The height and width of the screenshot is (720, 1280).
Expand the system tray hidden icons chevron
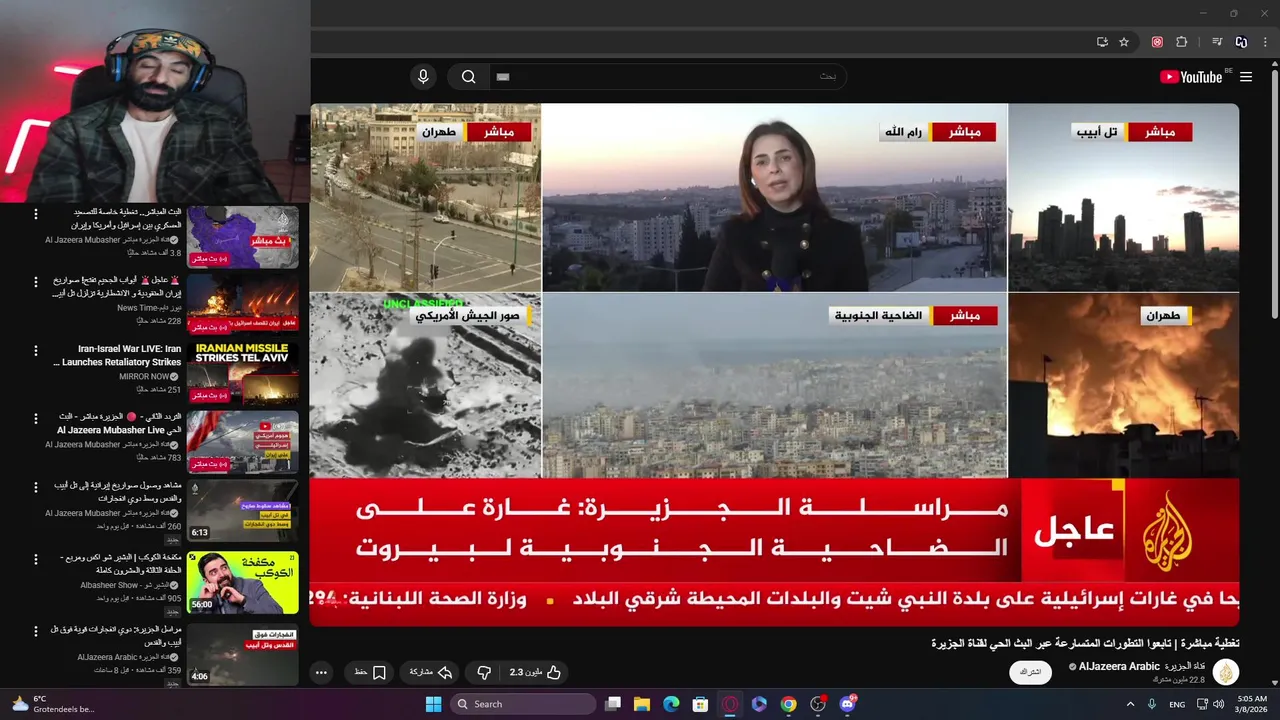[x=1131, y=704]
